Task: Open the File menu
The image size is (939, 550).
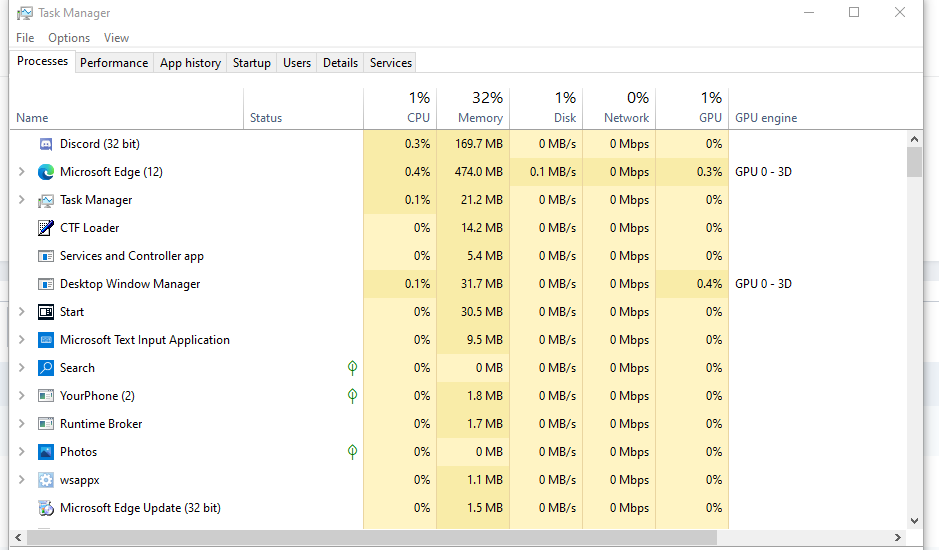Action: pos(25,38)
